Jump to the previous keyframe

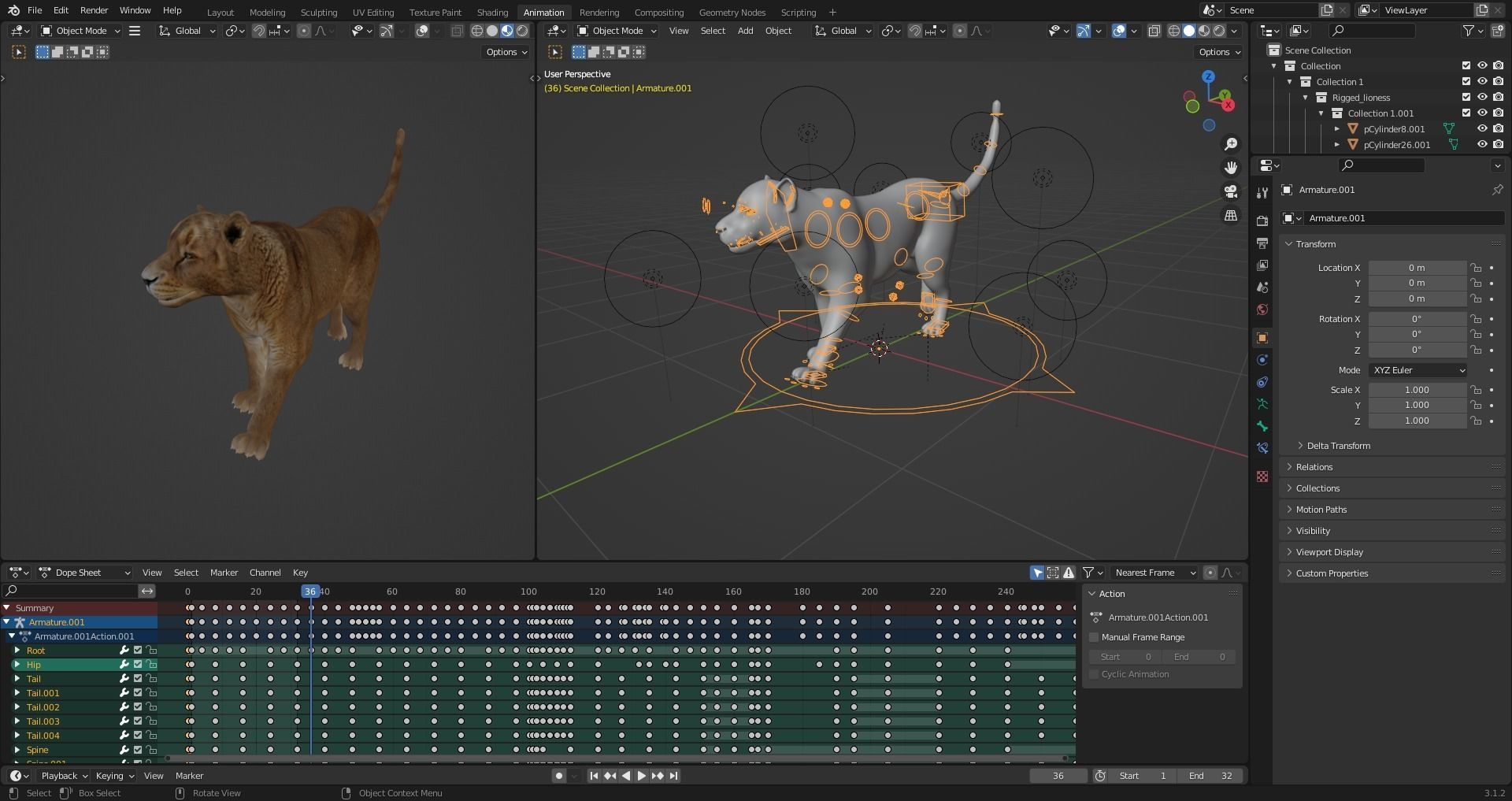(x=610, y=776)
